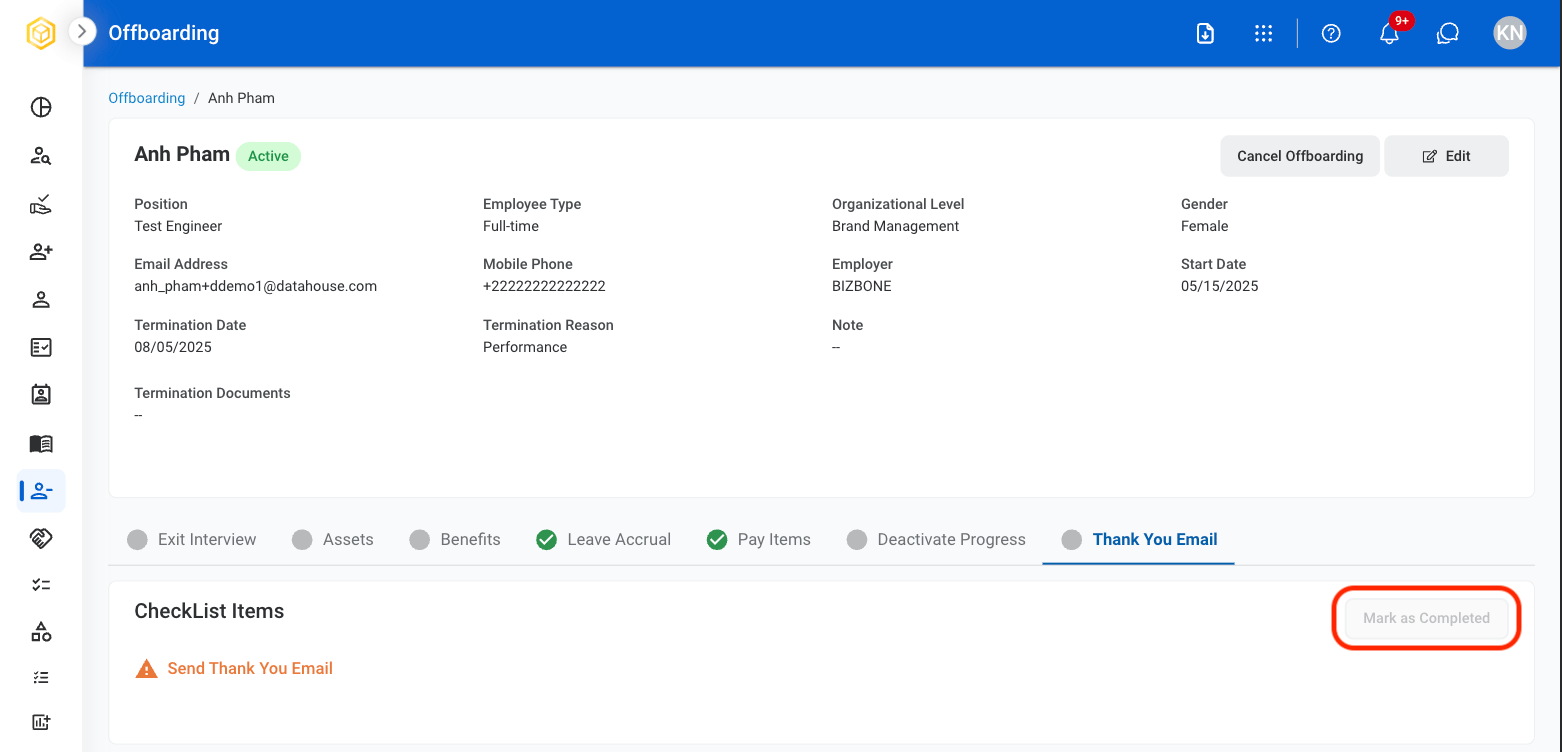Click the Edit button
1562x752 pixels.
click(x=1446, y=156)
